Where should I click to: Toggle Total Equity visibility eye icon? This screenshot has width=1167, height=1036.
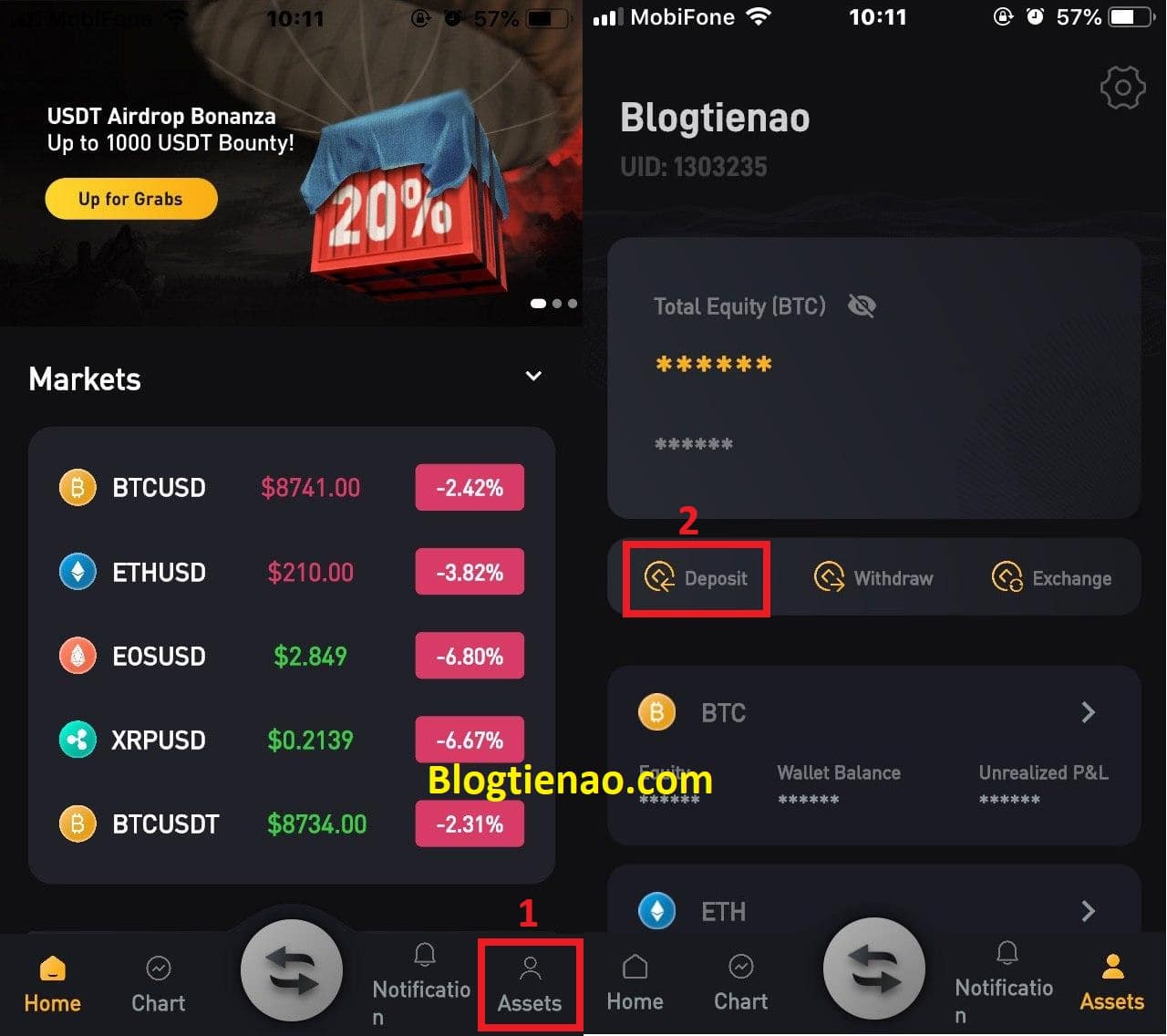[862, 306]
